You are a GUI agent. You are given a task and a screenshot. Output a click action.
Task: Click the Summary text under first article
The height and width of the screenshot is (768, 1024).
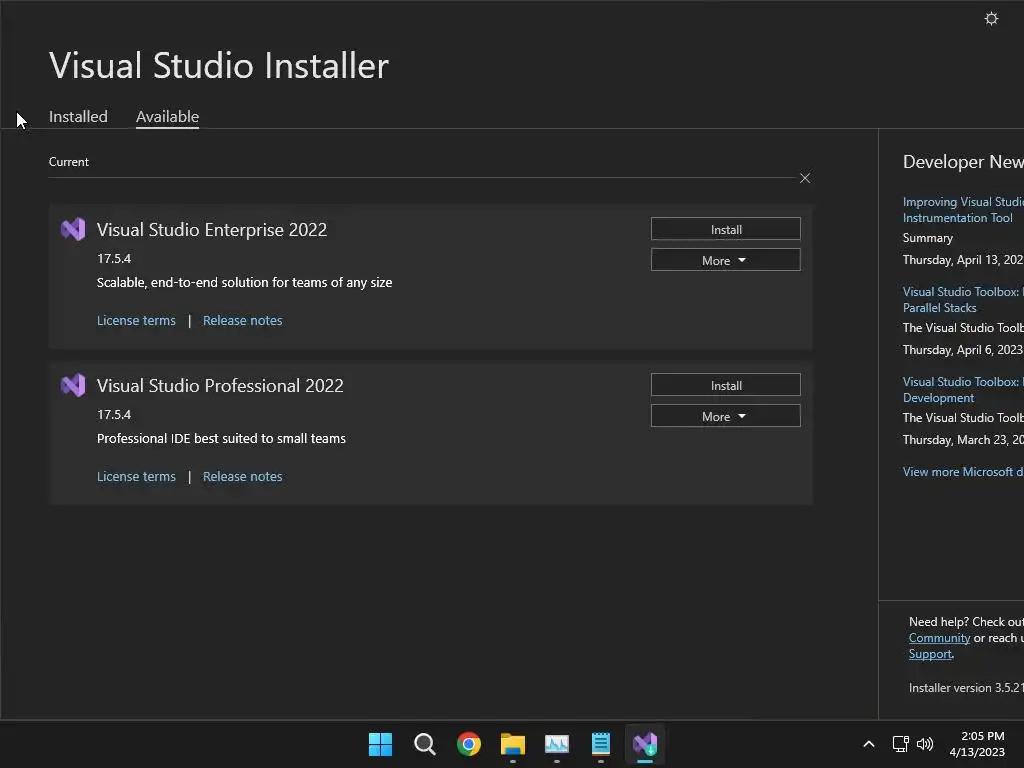pyautogui.click(x=927, y=238)
